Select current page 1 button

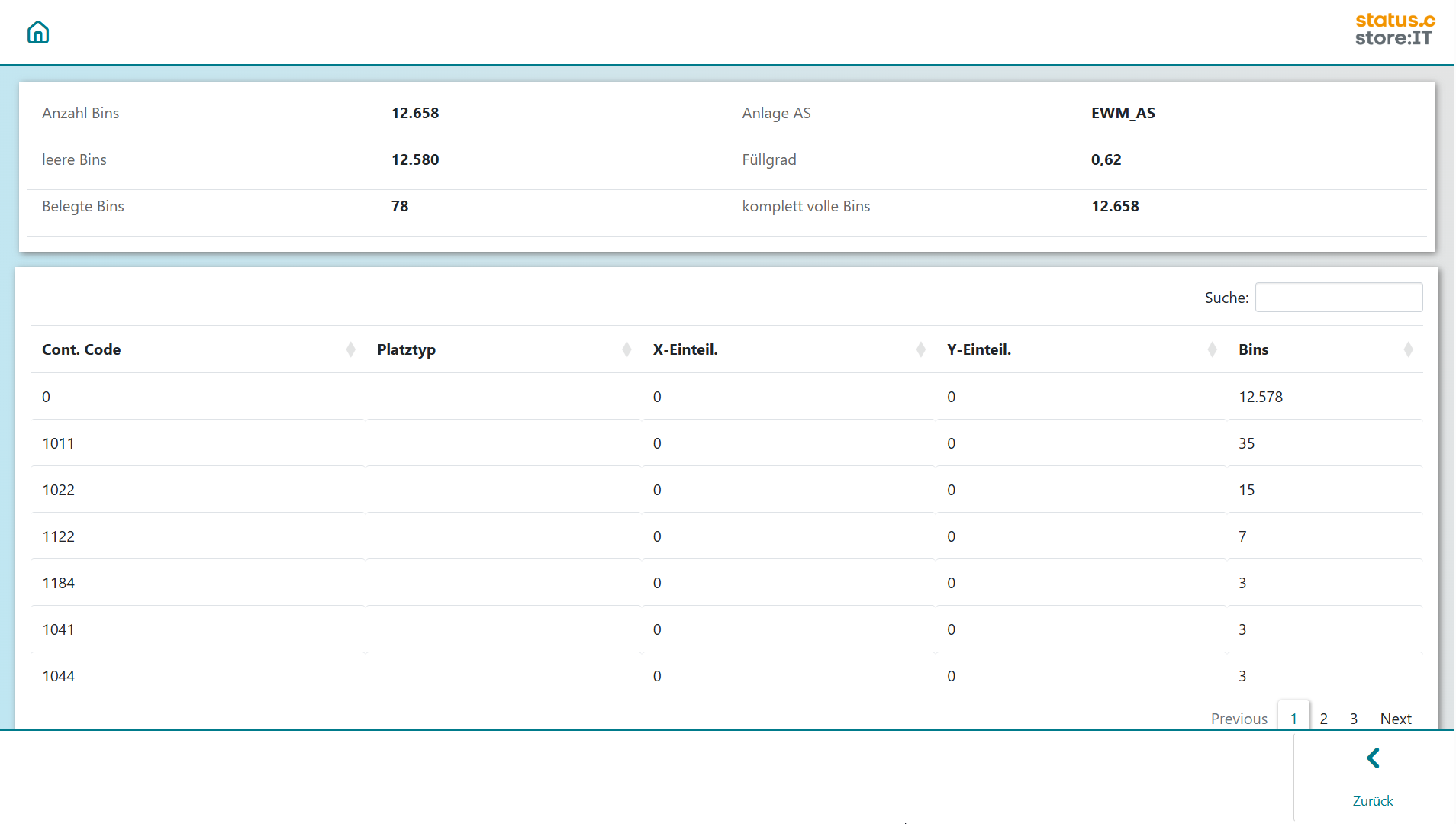click(1293, 719)
